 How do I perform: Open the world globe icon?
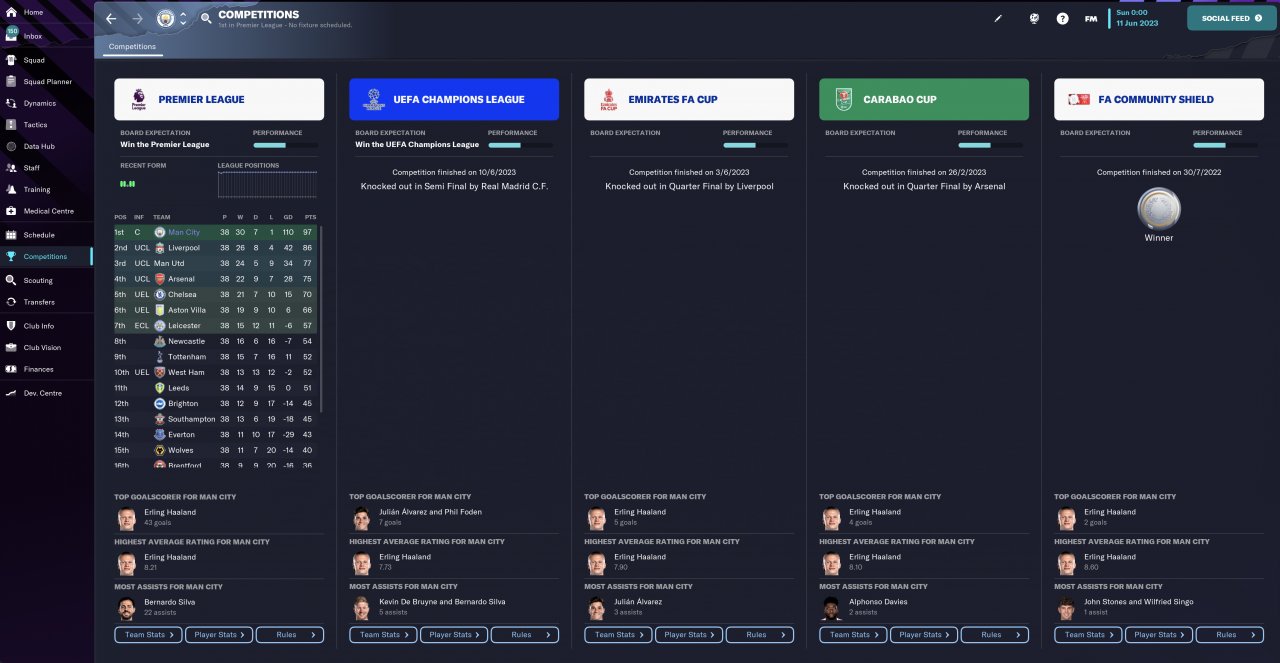coord(1035,18)
